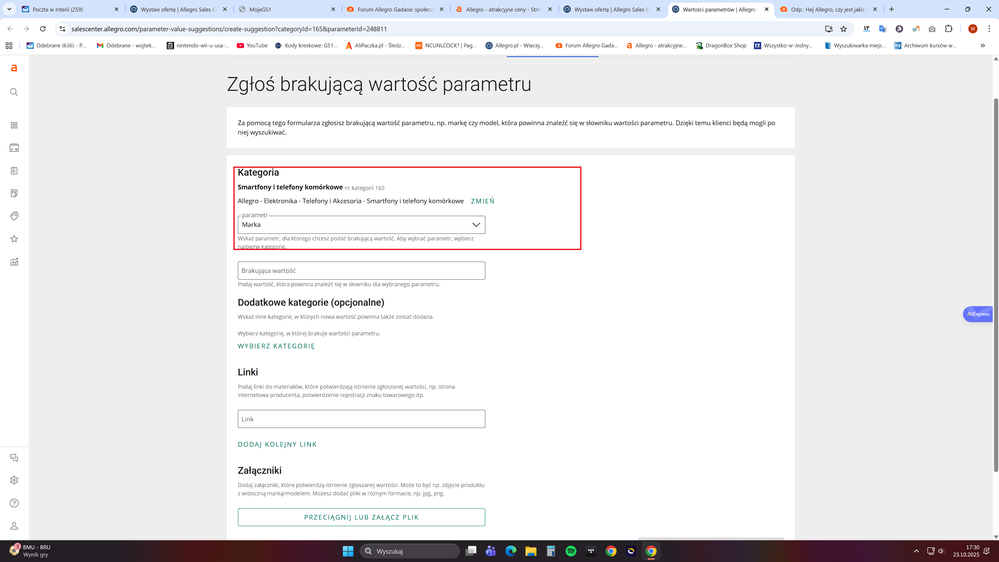
Task: Launch Spotify from the taskbar
Action: point(571,551)
